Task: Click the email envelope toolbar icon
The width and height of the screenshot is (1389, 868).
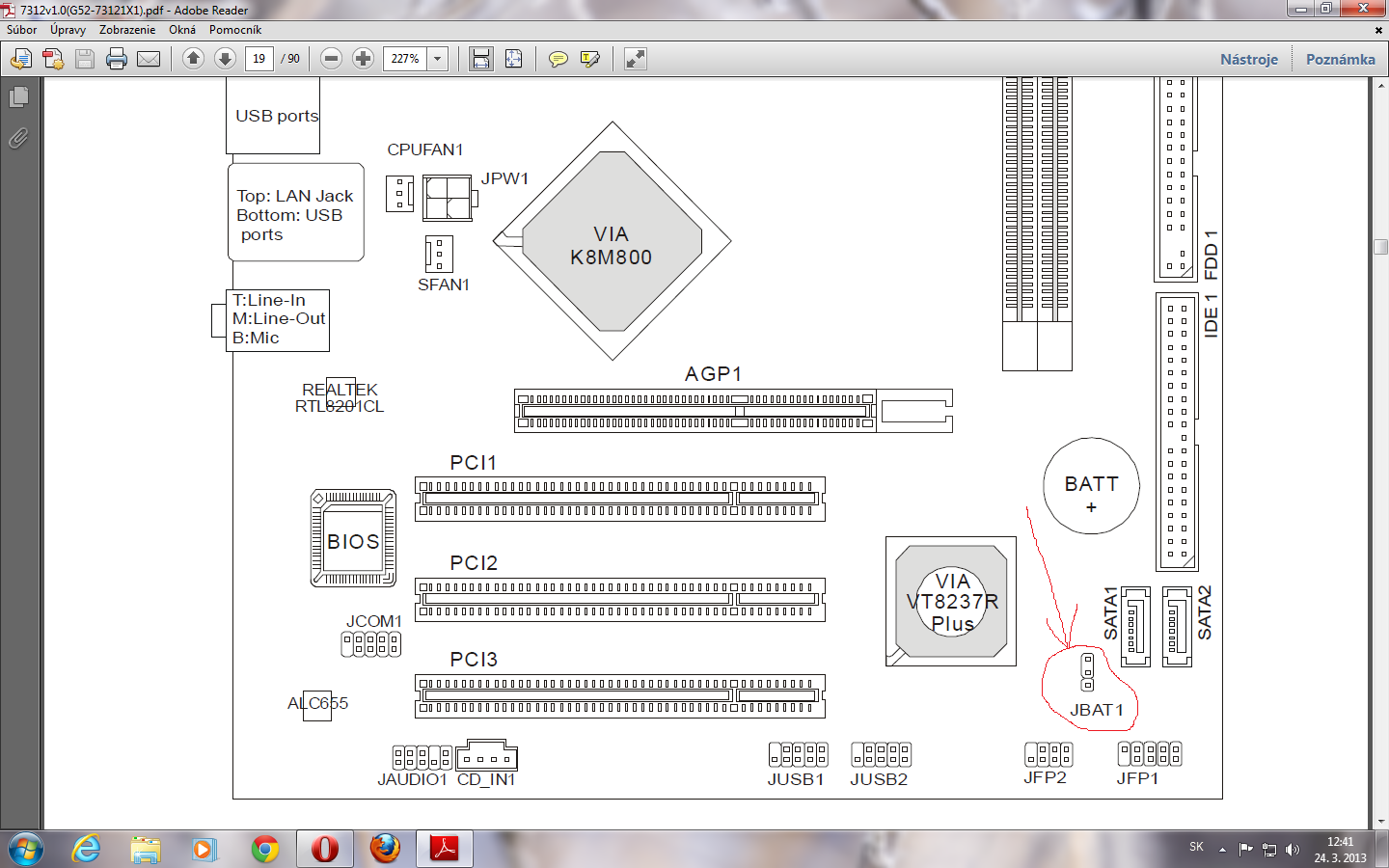Action: [x=149, y=59]
